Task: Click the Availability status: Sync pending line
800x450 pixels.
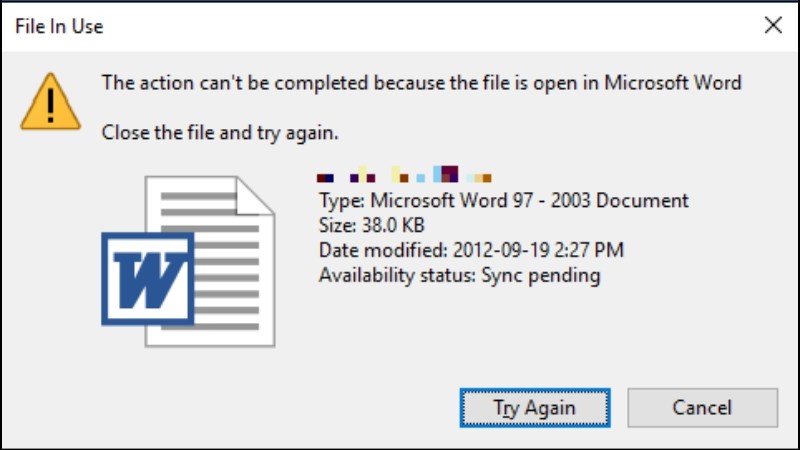Action: pos(459,276)
